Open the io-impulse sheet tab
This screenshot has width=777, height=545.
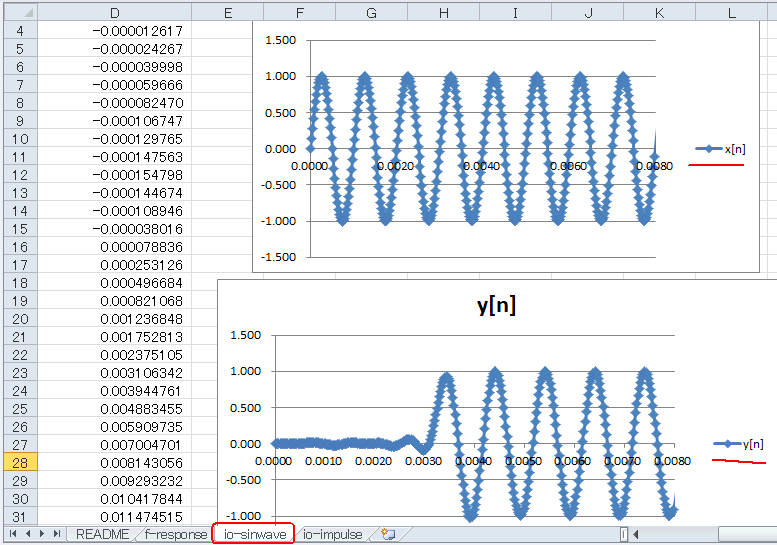point(333,535)
